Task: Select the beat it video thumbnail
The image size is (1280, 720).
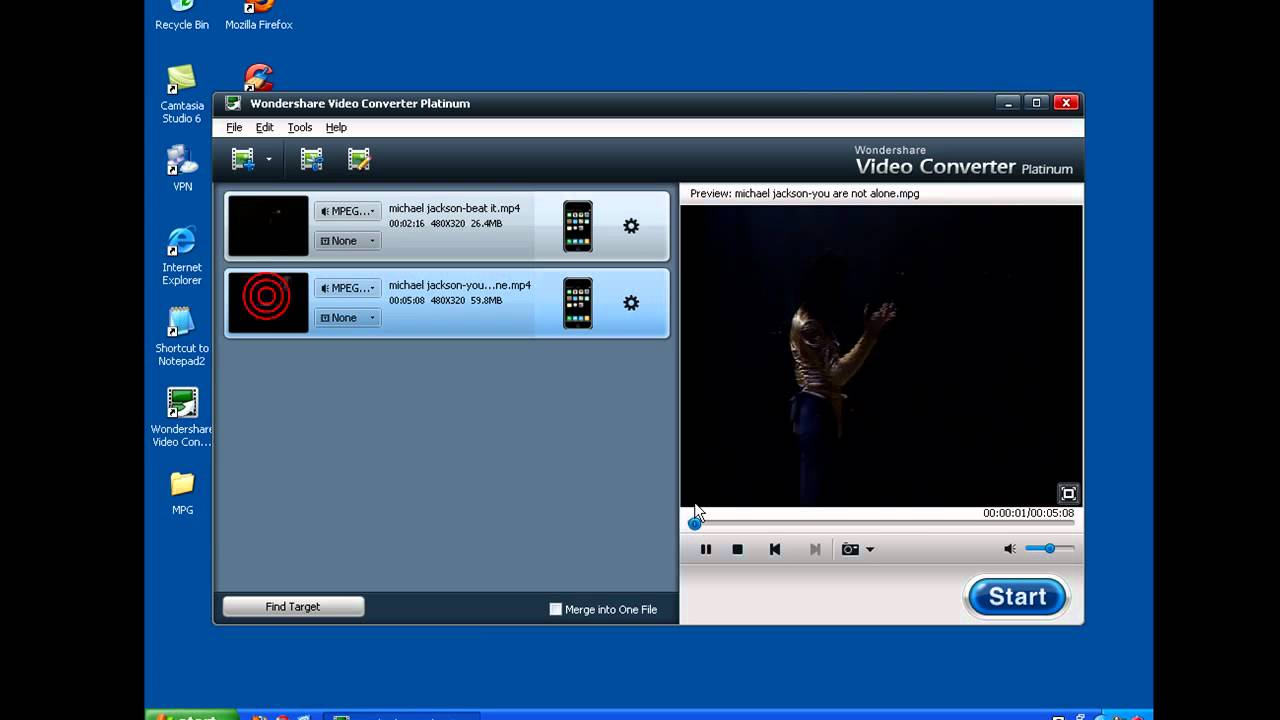Action: click(x=268, y=226)
